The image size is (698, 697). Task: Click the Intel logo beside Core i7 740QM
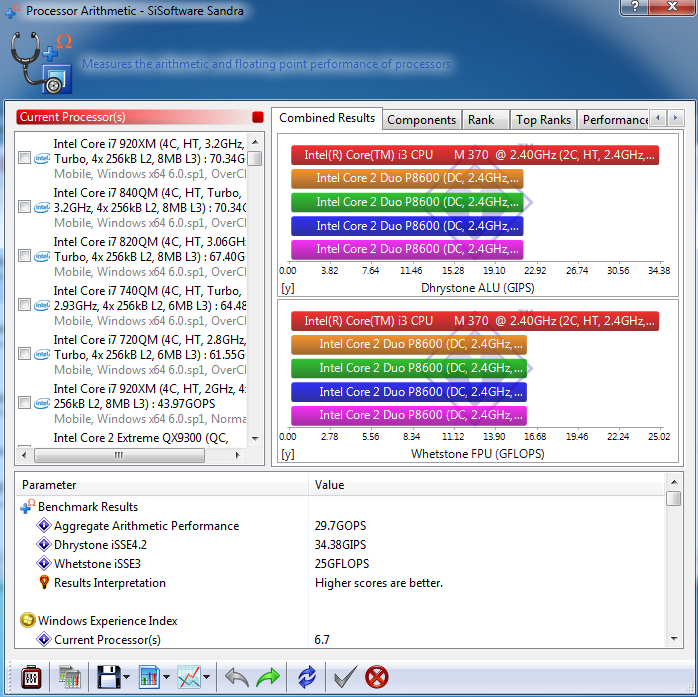tap(42, 305)
